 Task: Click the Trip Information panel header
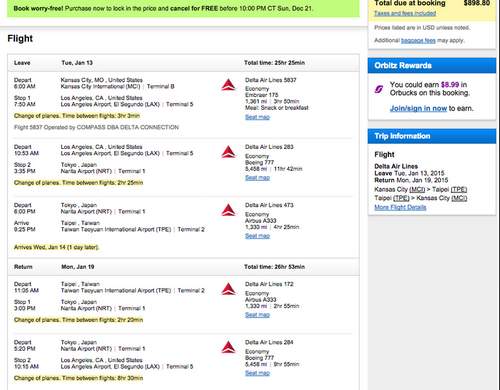(432, 136)
